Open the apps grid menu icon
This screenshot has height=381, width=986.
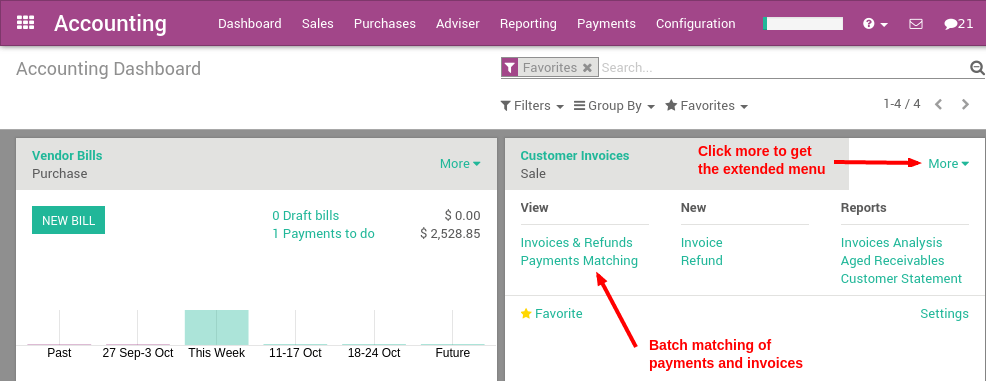pyautogui.click(x=25, y=23)
